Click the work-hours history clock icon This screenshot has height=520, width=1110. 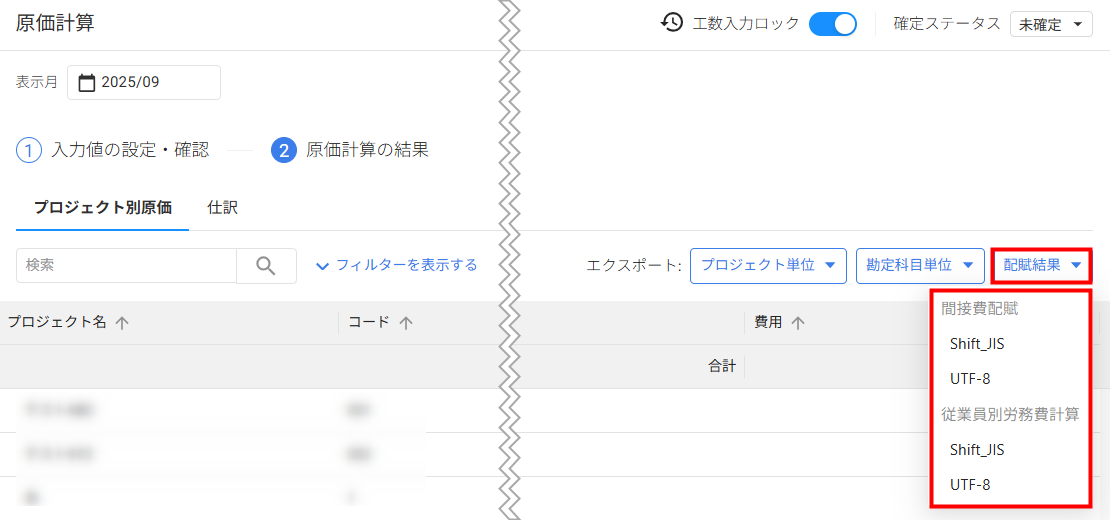pyautogui.click(x=672, y=23)
